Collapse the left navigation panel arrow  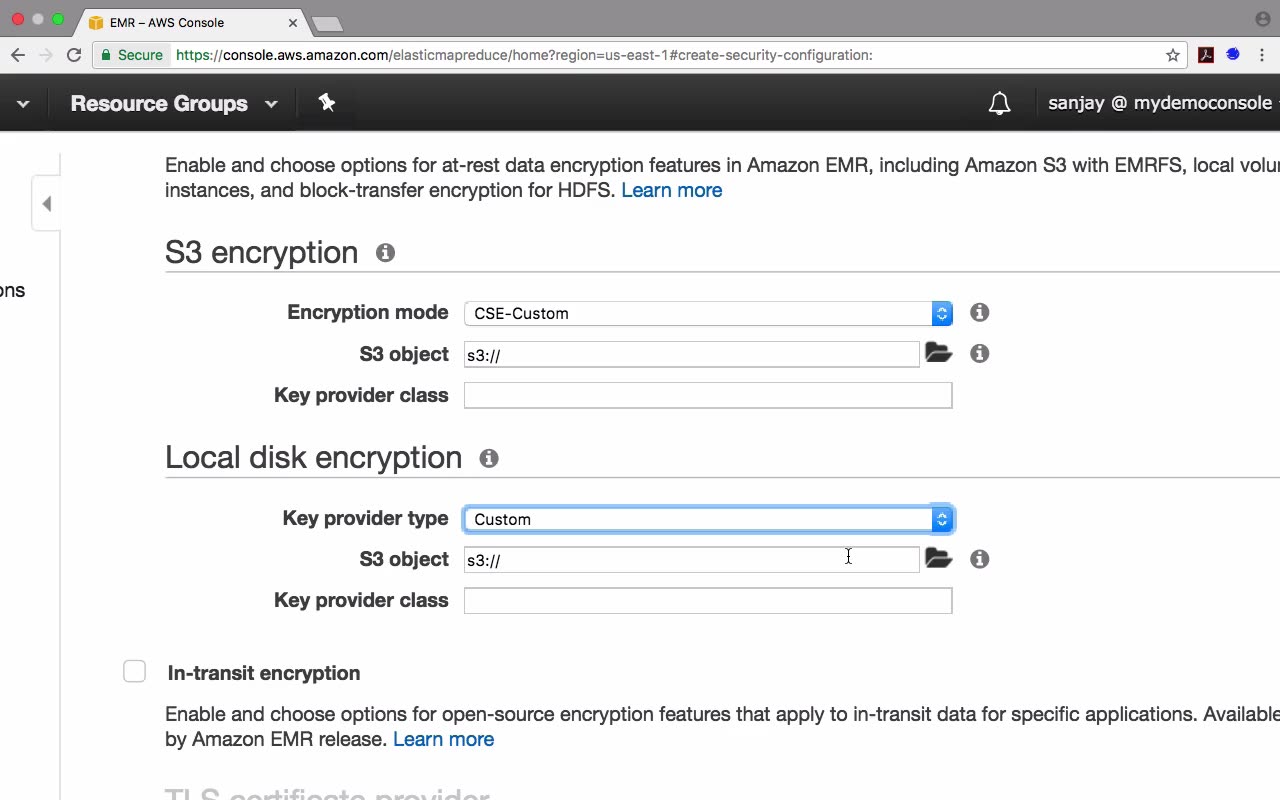point(46,204)
